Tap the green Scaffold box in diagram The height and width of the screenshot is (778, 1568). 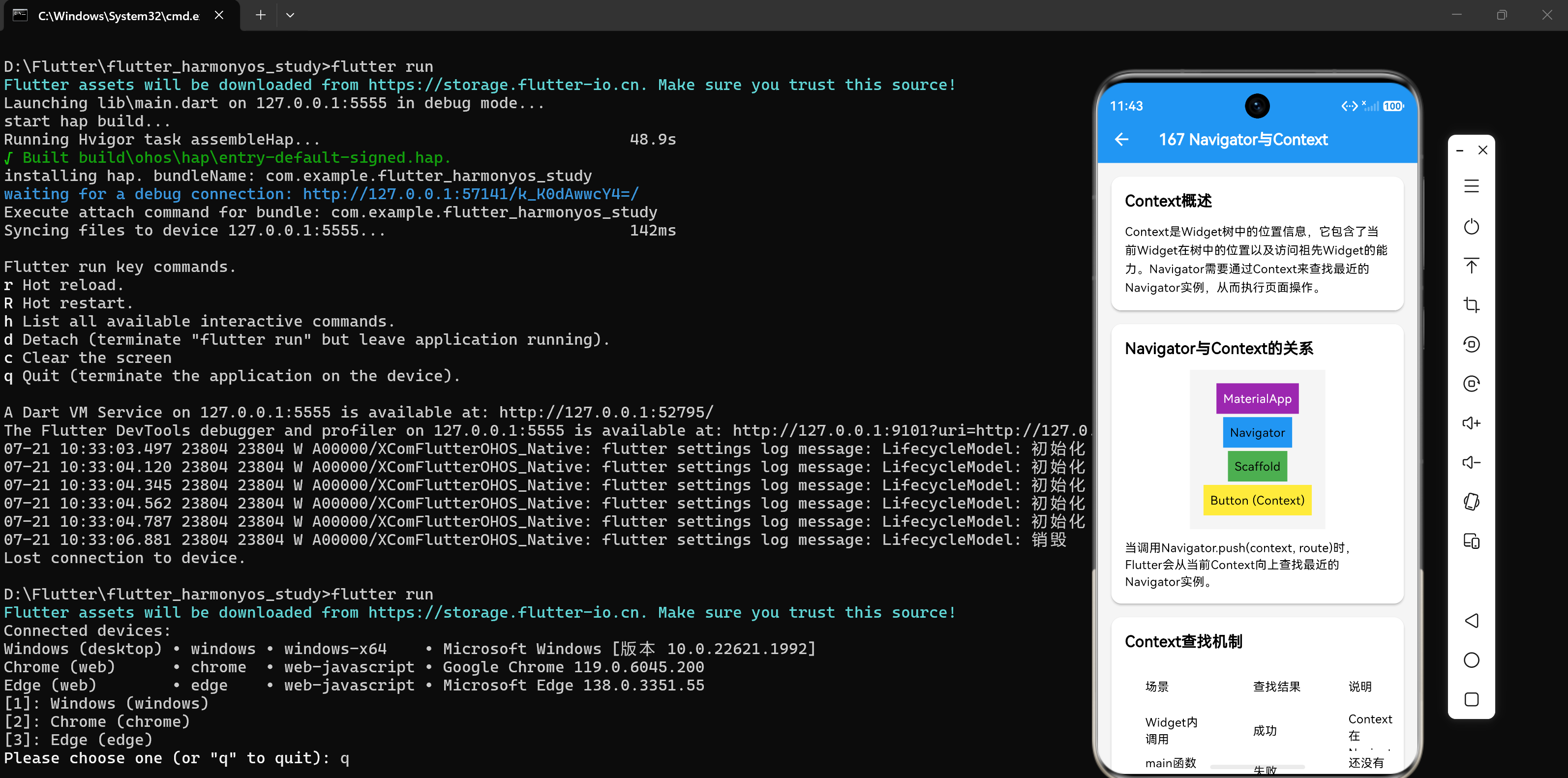click(x=1257, y=466)
